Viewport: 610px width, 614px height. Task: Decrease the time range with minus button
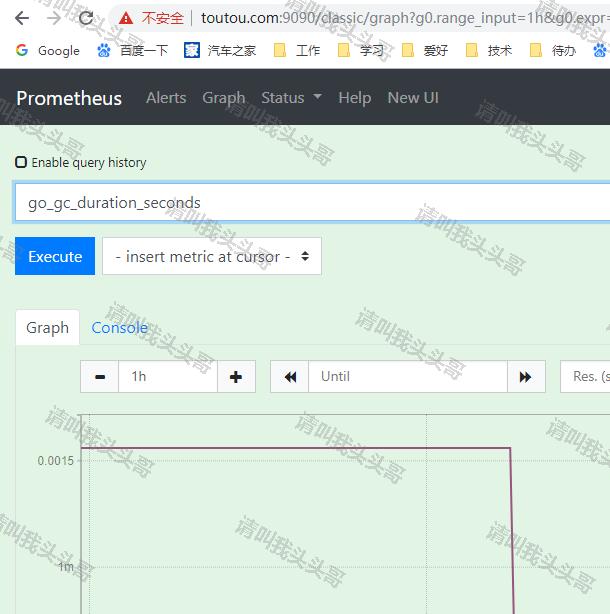[x=99, y=377]
